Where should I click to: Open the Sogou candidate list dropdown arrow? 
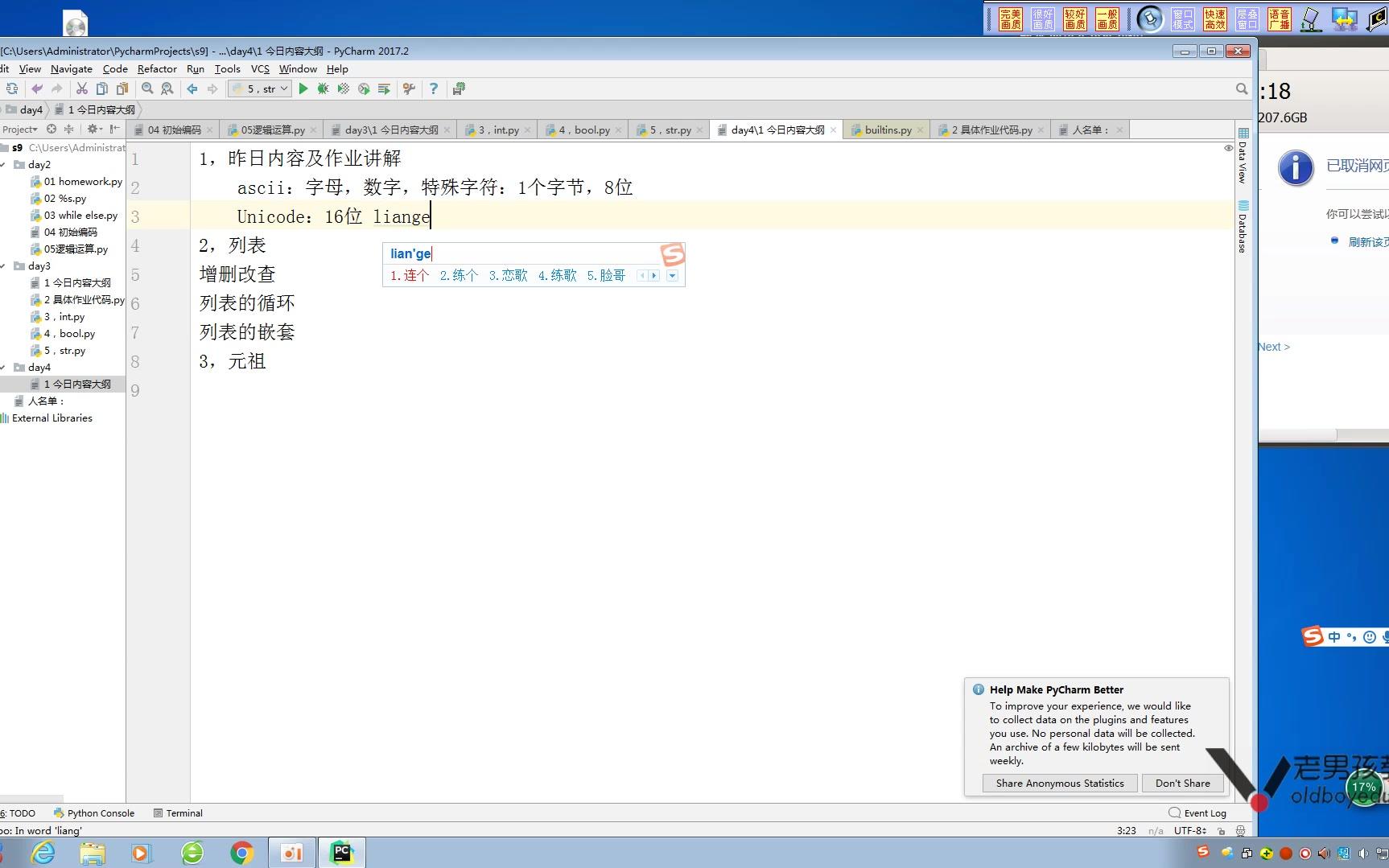(673, 275)
